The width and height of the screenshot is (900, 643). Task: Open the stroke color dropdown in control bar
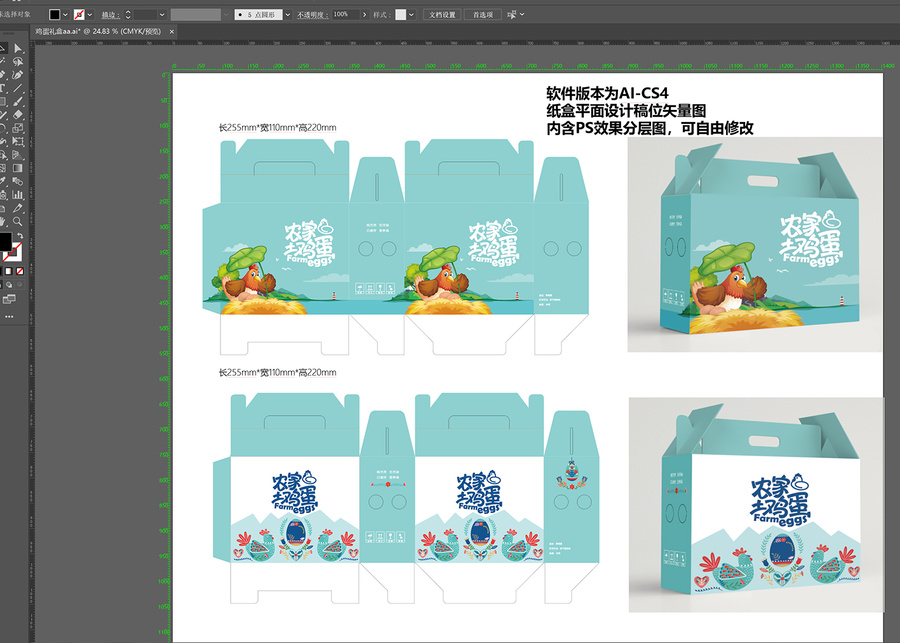tap(90, 14)
